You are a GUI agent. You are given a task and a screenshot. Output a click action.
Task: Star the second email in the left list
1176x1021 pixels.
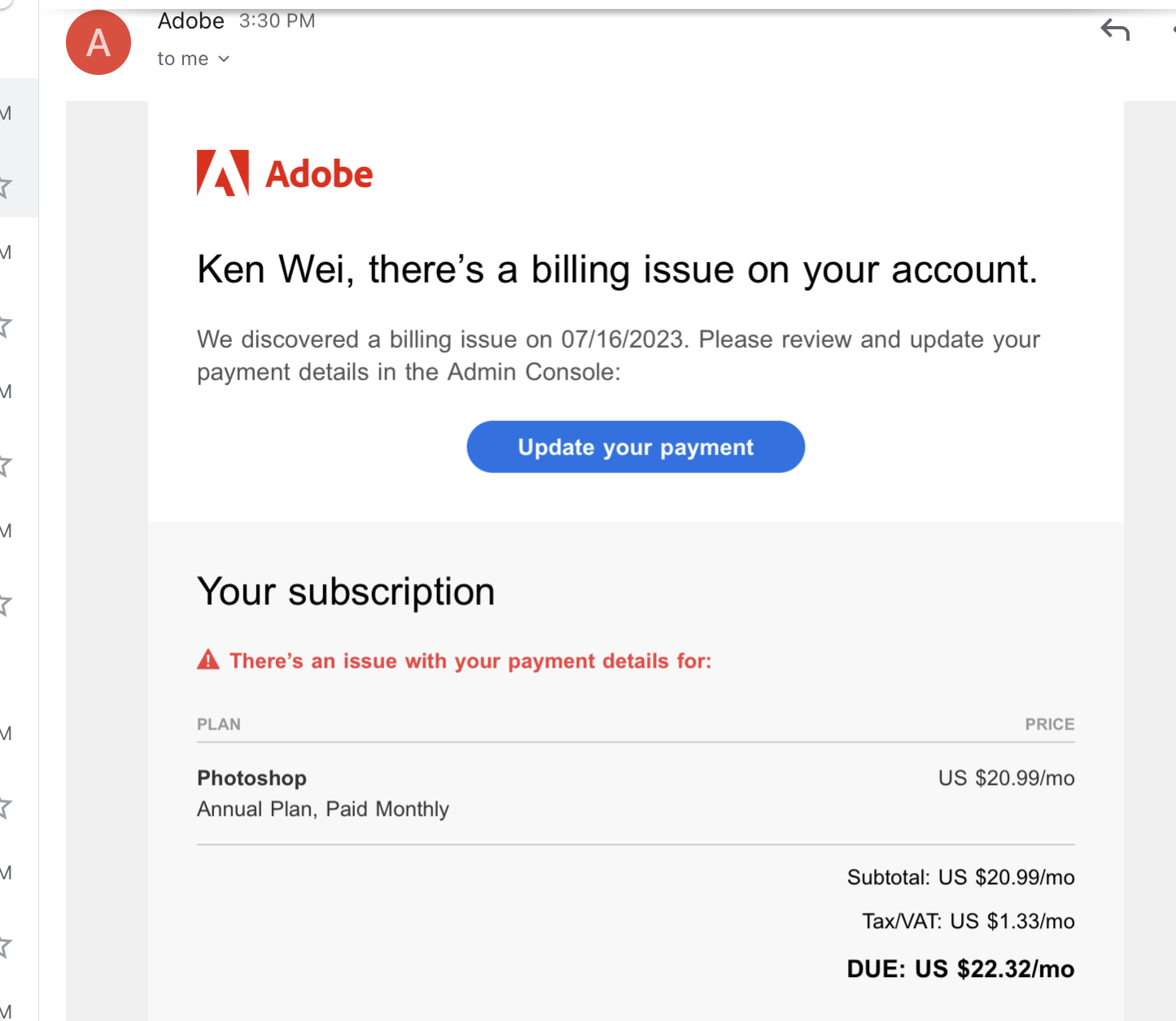point(7,327)
